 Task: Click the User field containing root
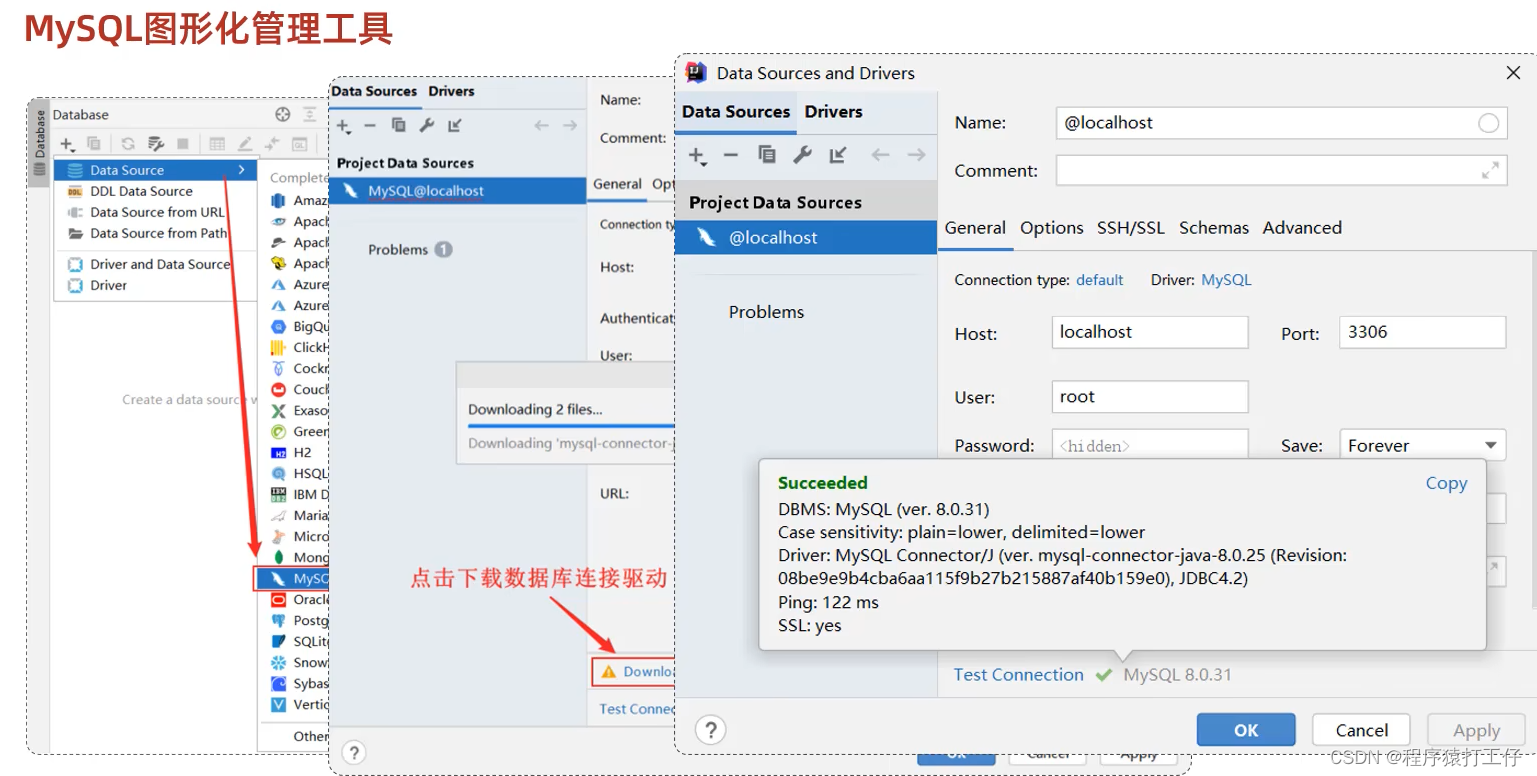click(x=1150, y=397)
